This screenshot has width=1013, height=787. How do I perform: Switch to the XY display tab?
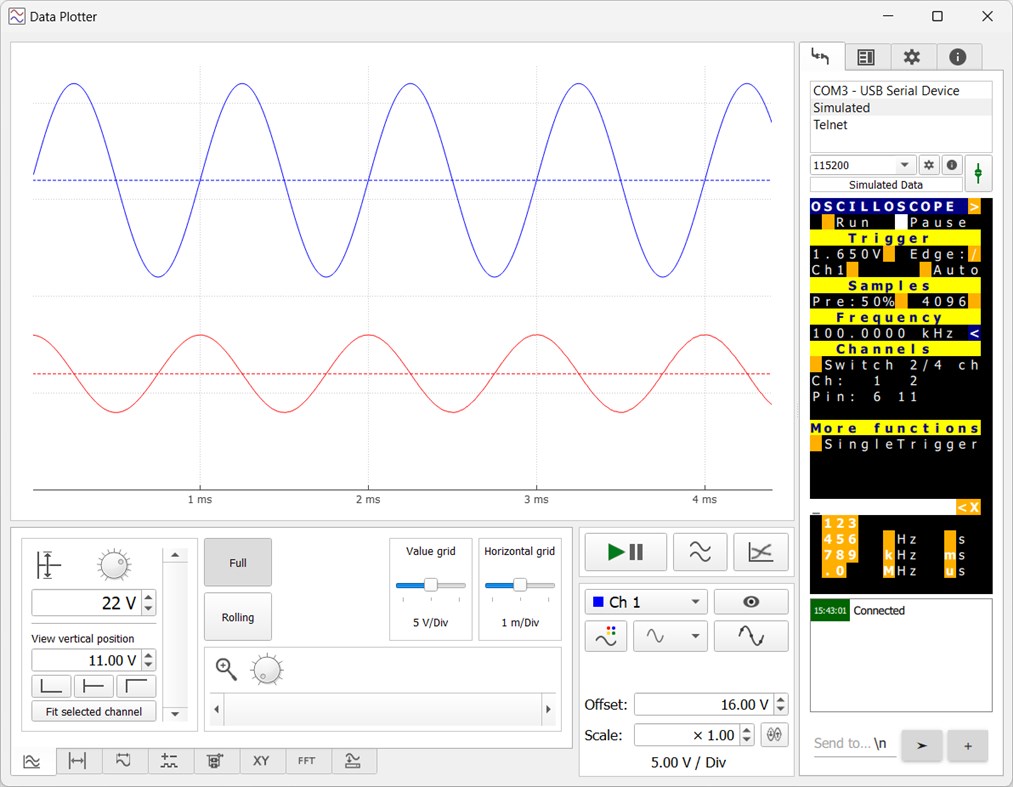click(x=261, y=761)
